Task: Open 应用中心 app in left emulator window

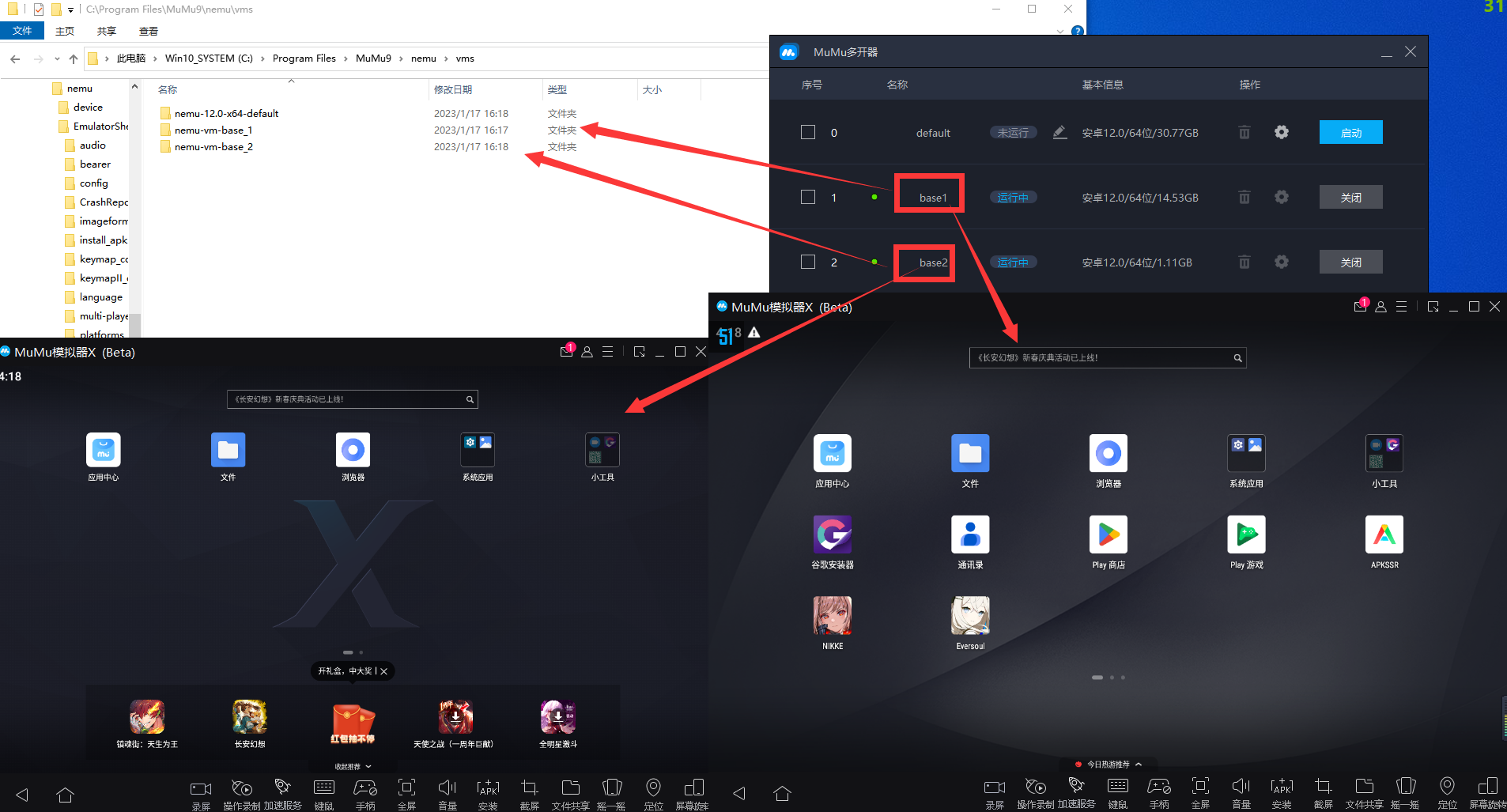Action: coord(104,450)
